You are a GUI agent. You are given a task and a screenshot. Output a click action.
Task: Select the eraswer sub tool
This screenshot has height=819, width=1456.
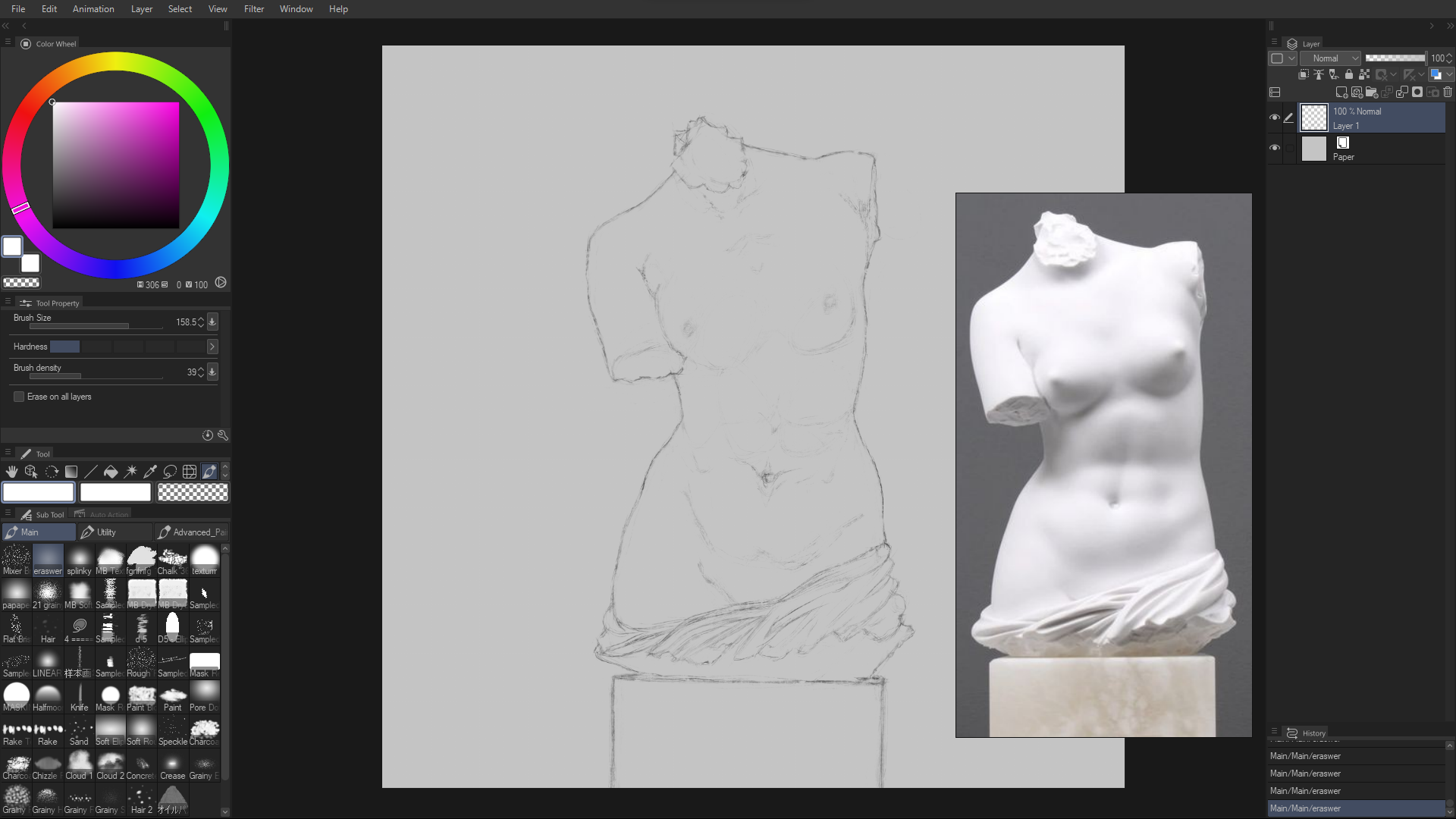pyautogui.click(x=48, y=560)
